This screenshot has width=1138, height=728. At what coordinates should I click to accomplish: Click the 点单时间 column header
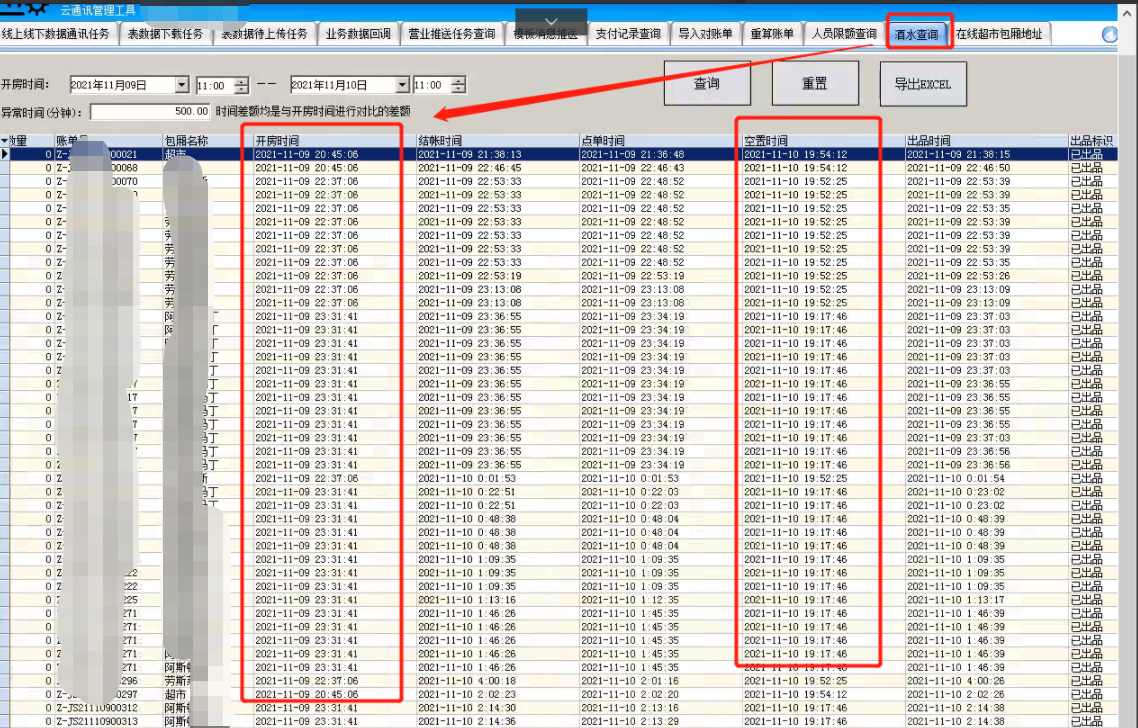click(660, 141)
